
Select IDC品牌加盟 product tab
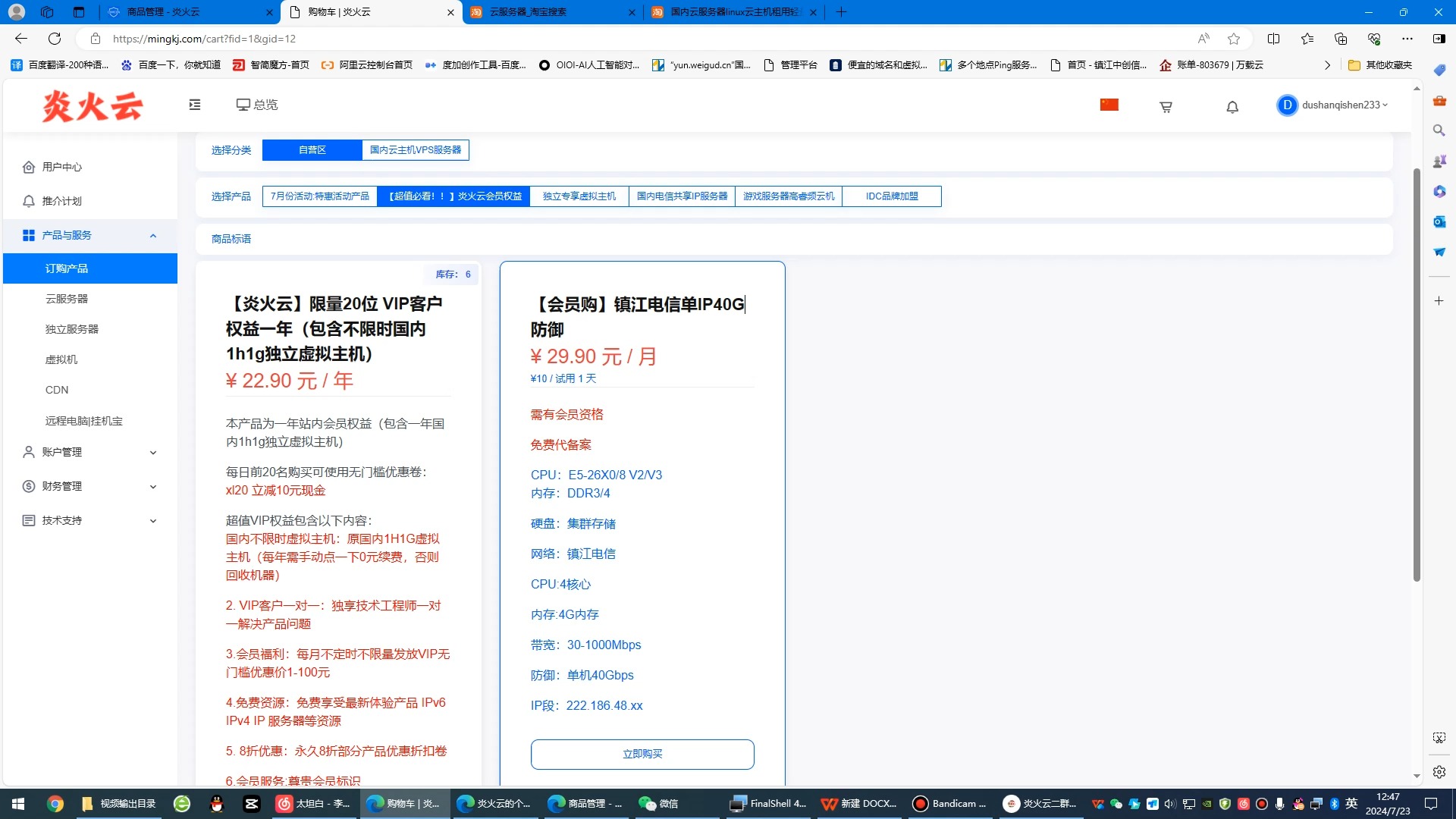click(x=892, y=196)
